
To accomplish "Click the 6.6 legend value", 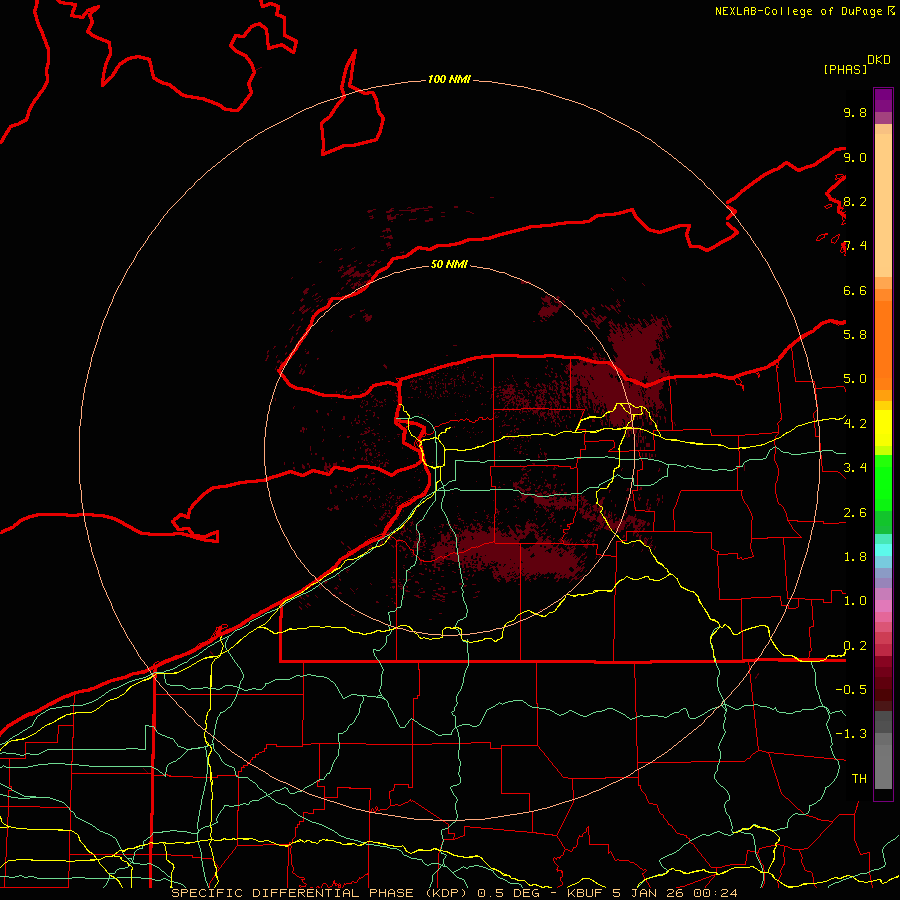I will pos(855,290).
